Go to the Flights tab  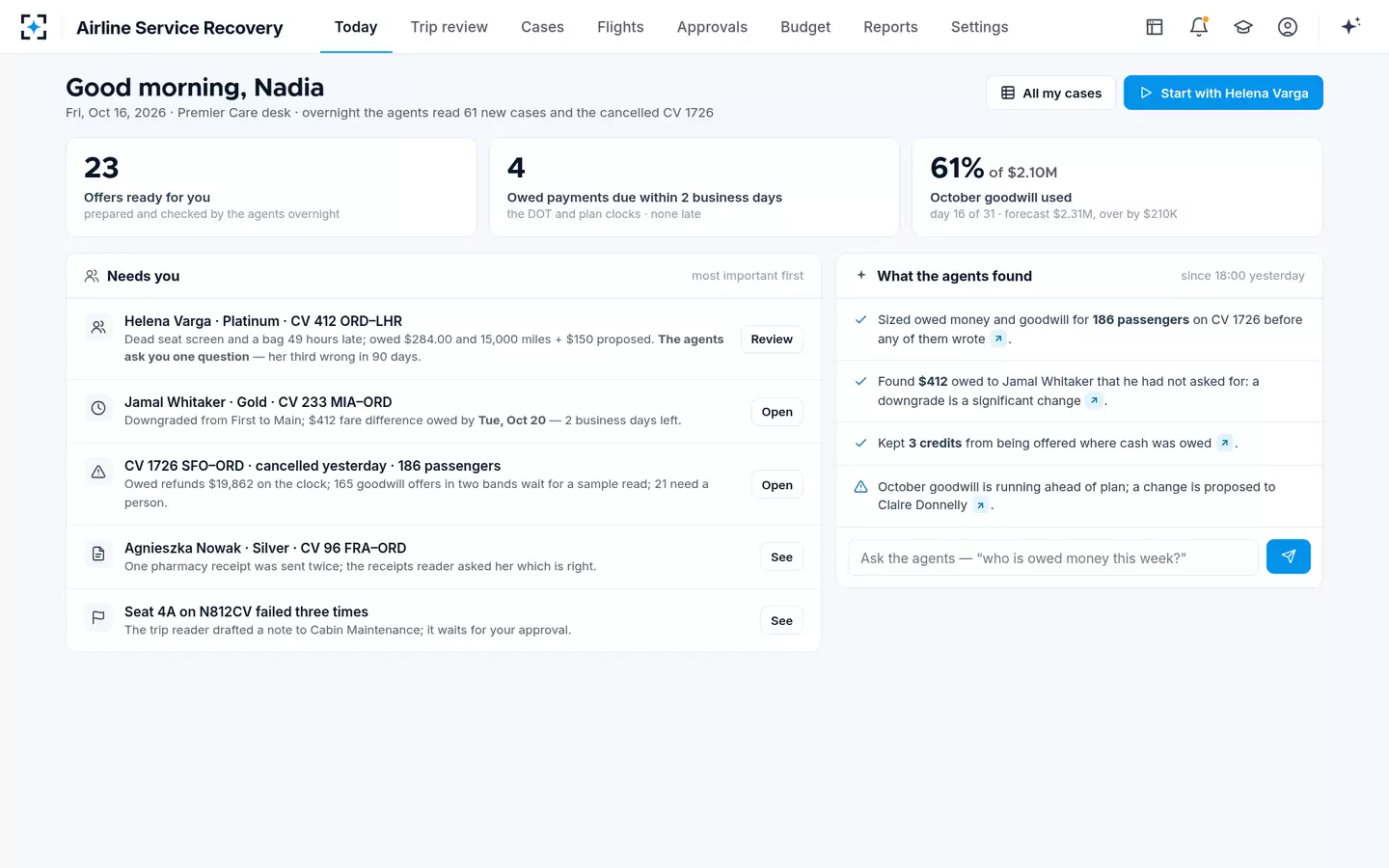620,27
